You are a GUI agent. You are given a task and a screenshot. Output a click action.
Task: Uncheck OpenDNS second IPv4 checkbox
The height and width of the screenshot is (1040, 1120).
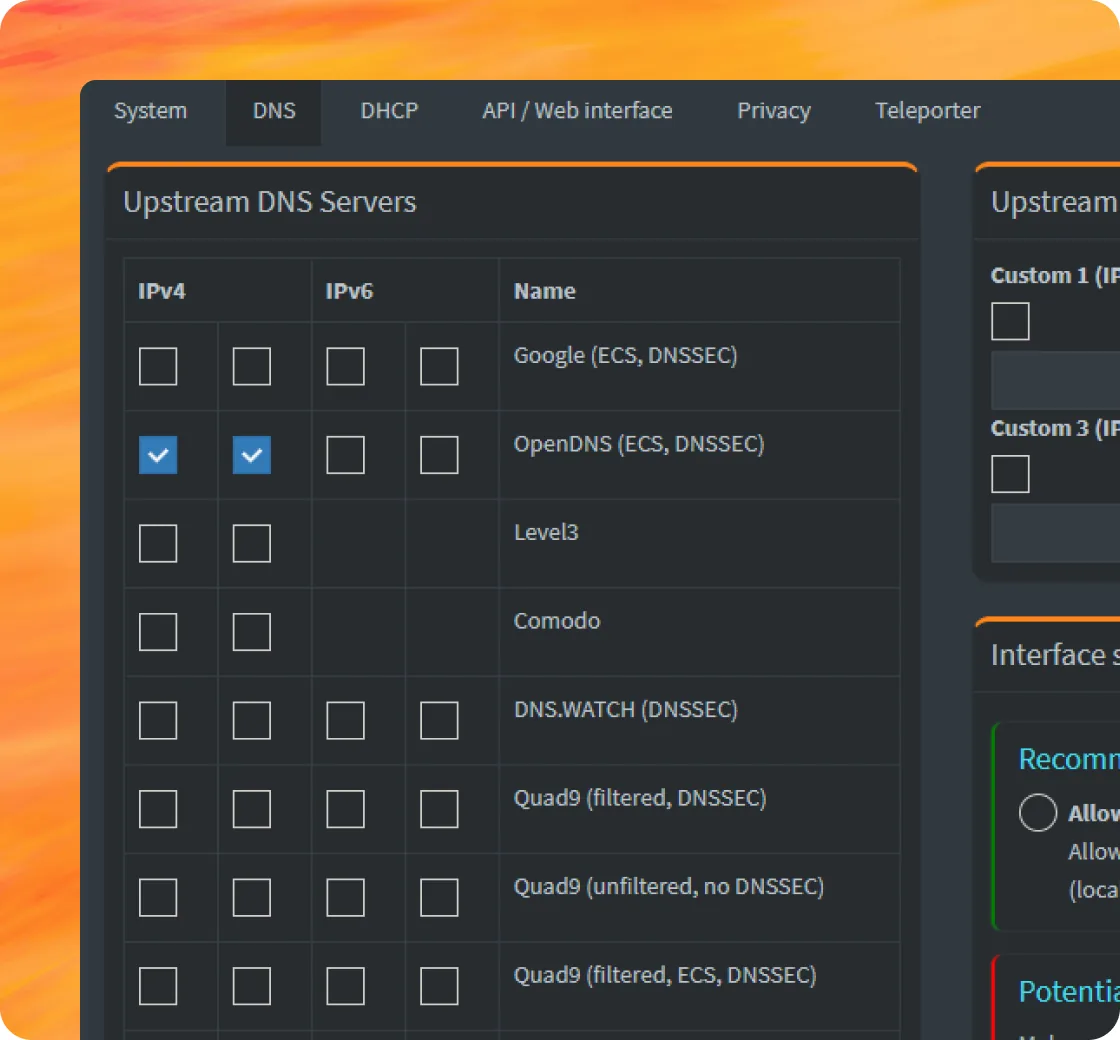pos(251,455)
